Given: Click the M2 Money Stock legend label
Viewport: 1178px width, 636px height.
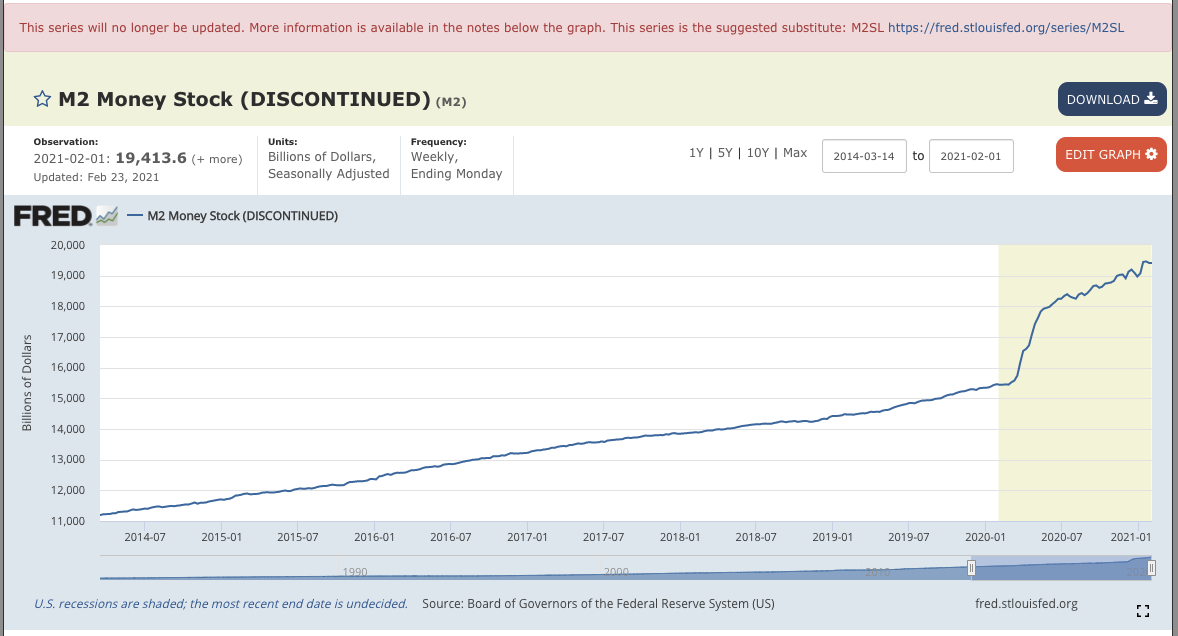Looking at the screenshot, I should [243, 216].
